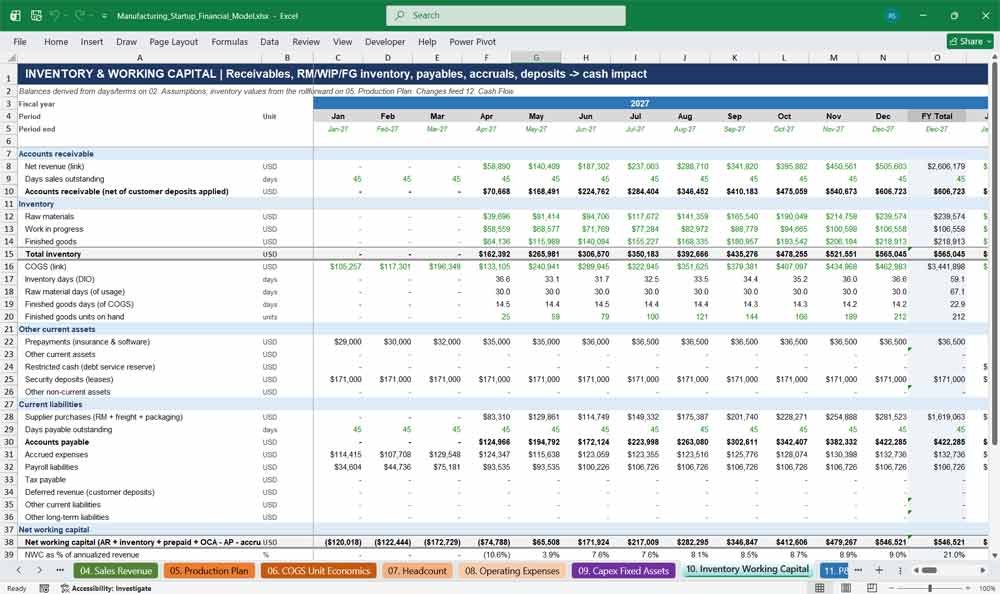The image size is (1000, 594).
Task: Open the File menu
Action: tap(20, 41)
